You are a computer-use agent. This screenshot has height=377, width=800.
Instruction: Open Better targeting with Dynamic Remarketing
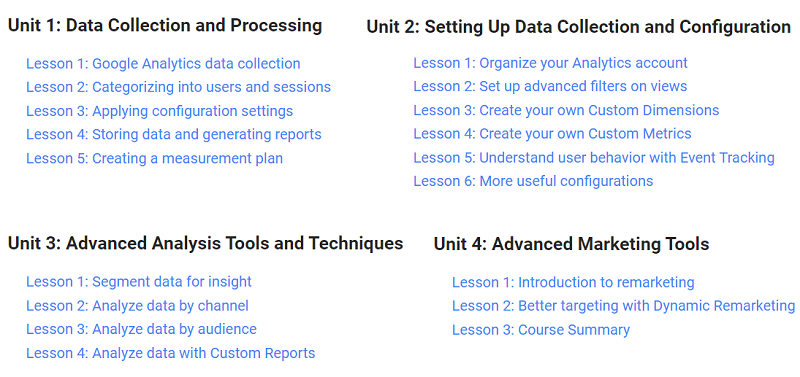click(x=623, y=306)
